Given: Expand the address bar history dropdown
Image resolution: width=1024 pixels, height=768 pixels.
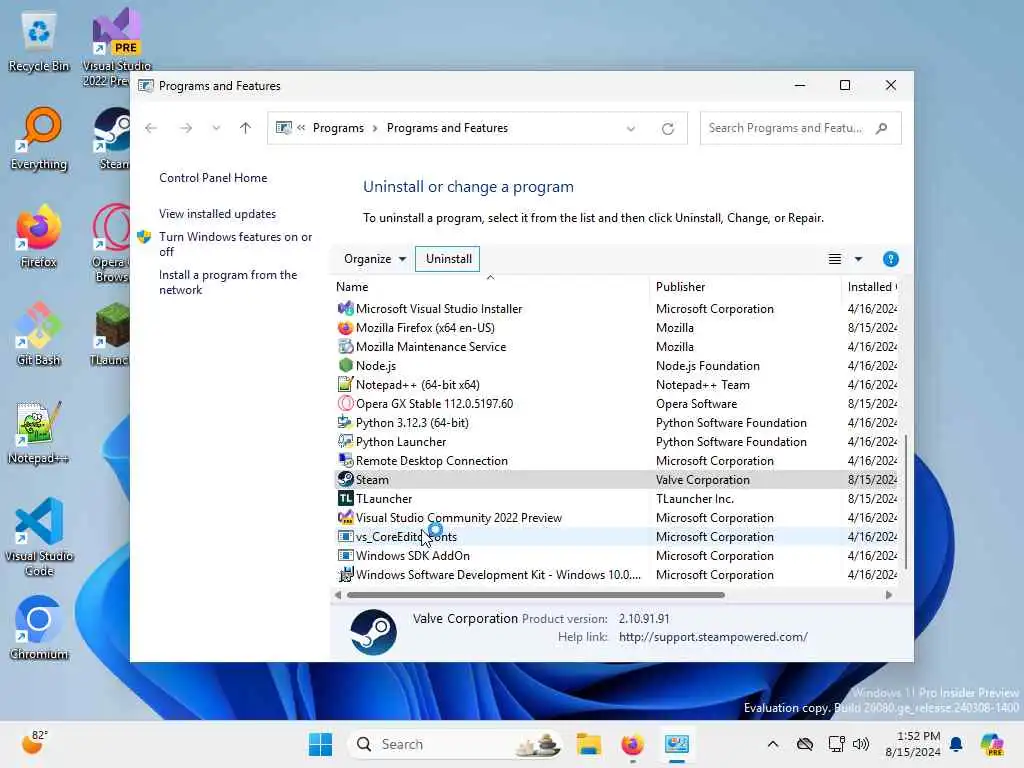Looking at the screenshot, I should (x=631, y=129).
